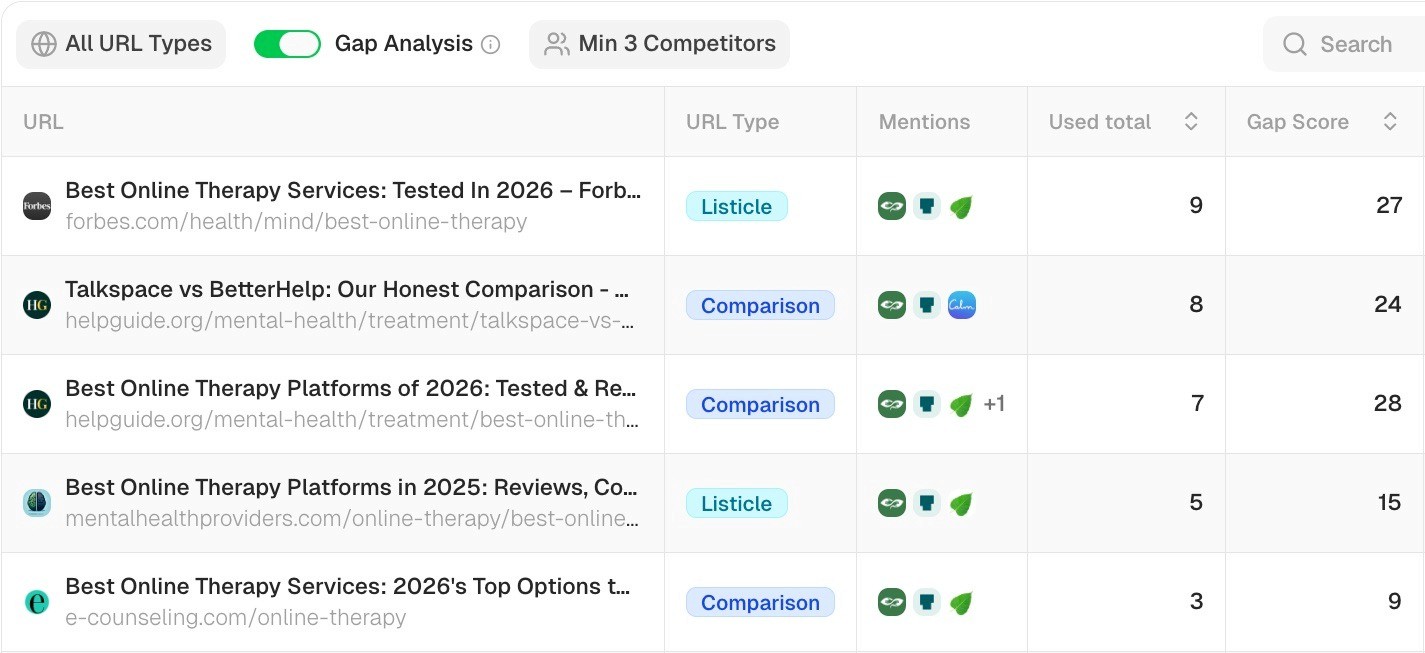The height and width of the screenshot is (653, 1425).
Task: Click the HelpGuide favicon in Talkspace row
Action: (37, 305)
